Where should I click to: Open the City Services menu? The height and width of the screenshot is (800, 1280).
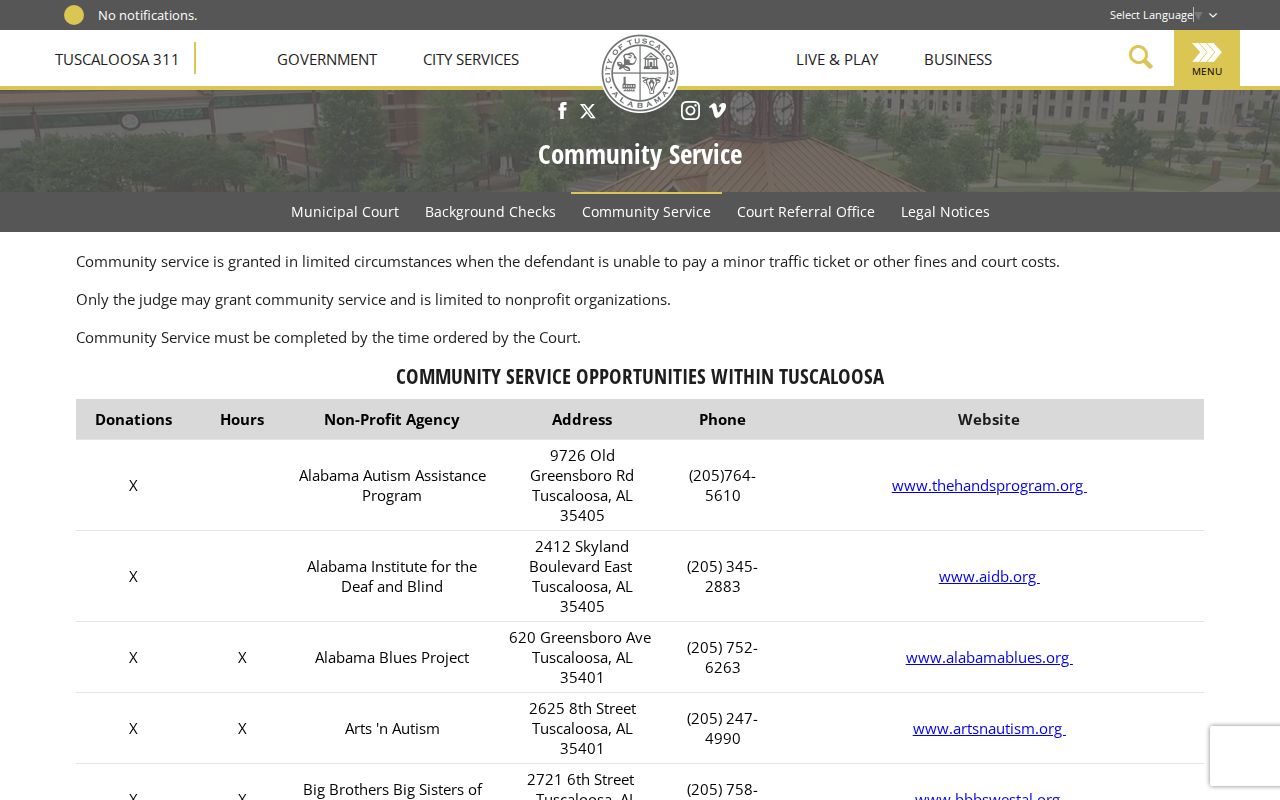[471, 59]
